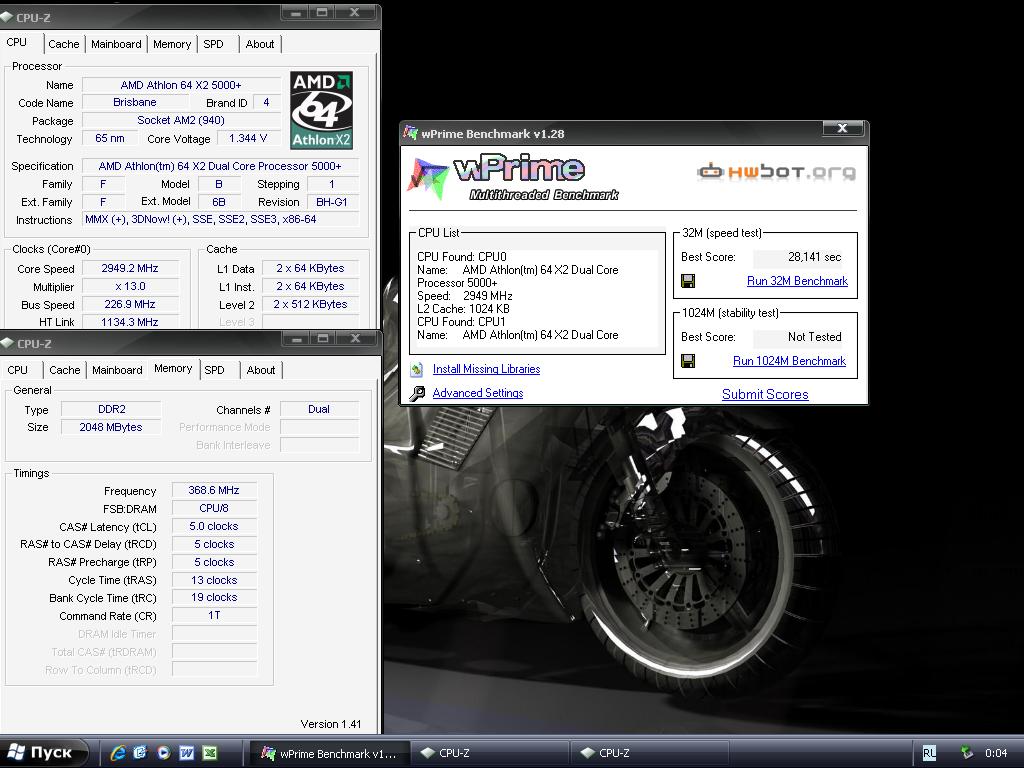Switch to About tab in lower CPU-Z
Screen dimensions: 1024x768
pos(261,370)
